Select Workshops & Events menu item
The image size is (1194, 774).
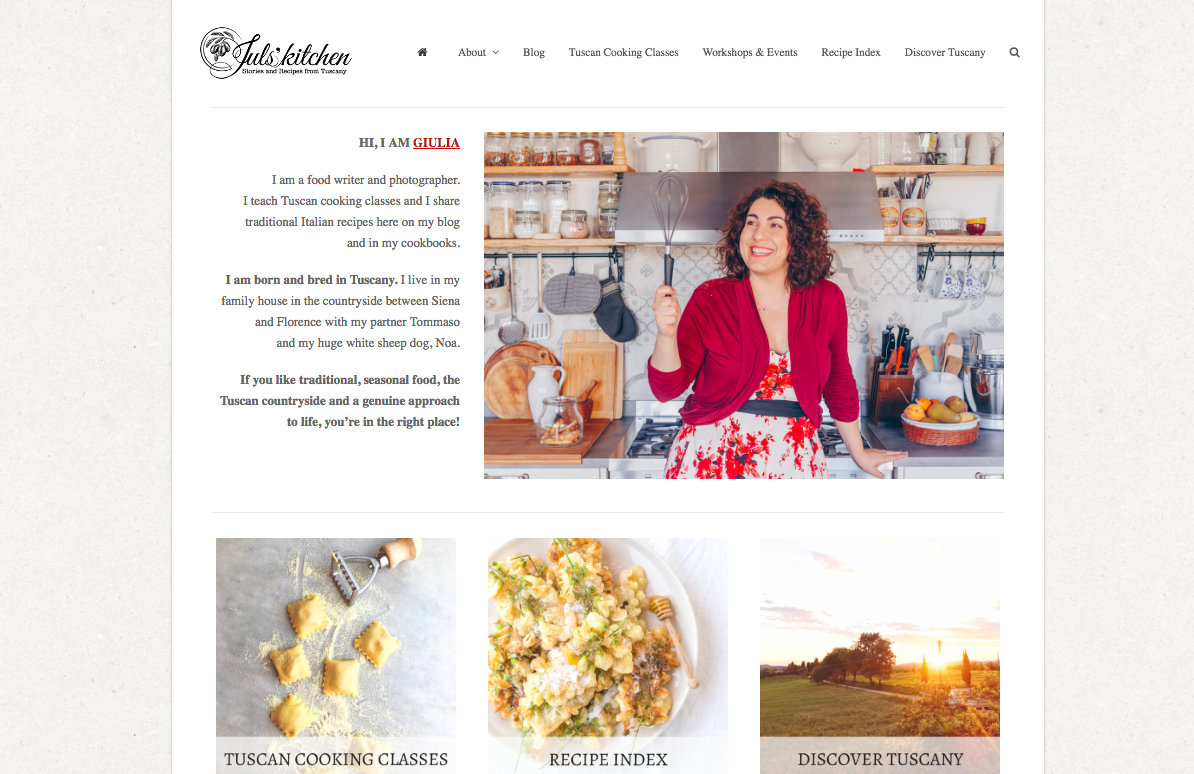[749, 53]
